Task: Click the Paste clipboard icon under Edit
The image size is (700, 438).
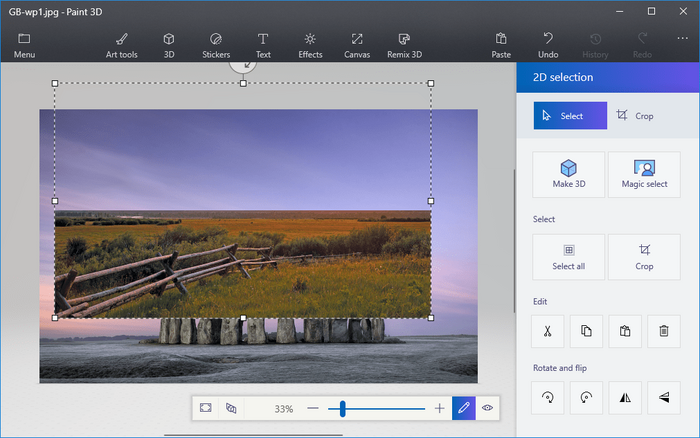Action: coord(625,331)
